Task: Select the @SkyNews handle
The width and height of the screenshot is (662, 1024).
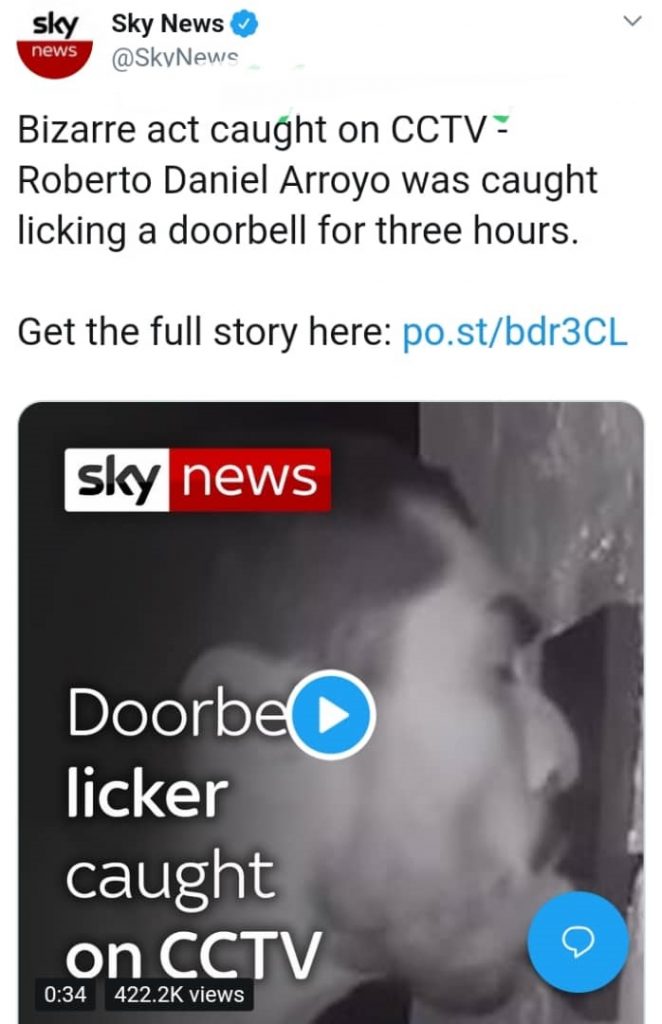Action: click(176, 59)
